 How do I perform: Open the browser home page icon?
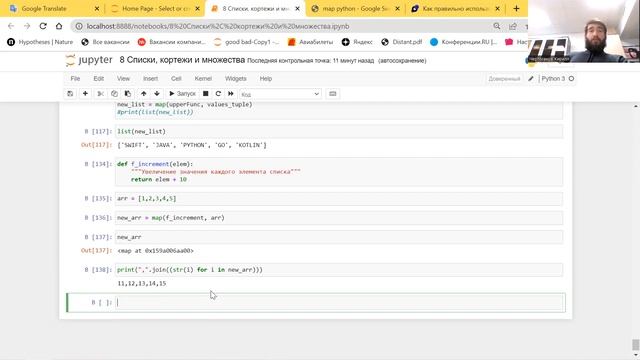pos(59,26)
